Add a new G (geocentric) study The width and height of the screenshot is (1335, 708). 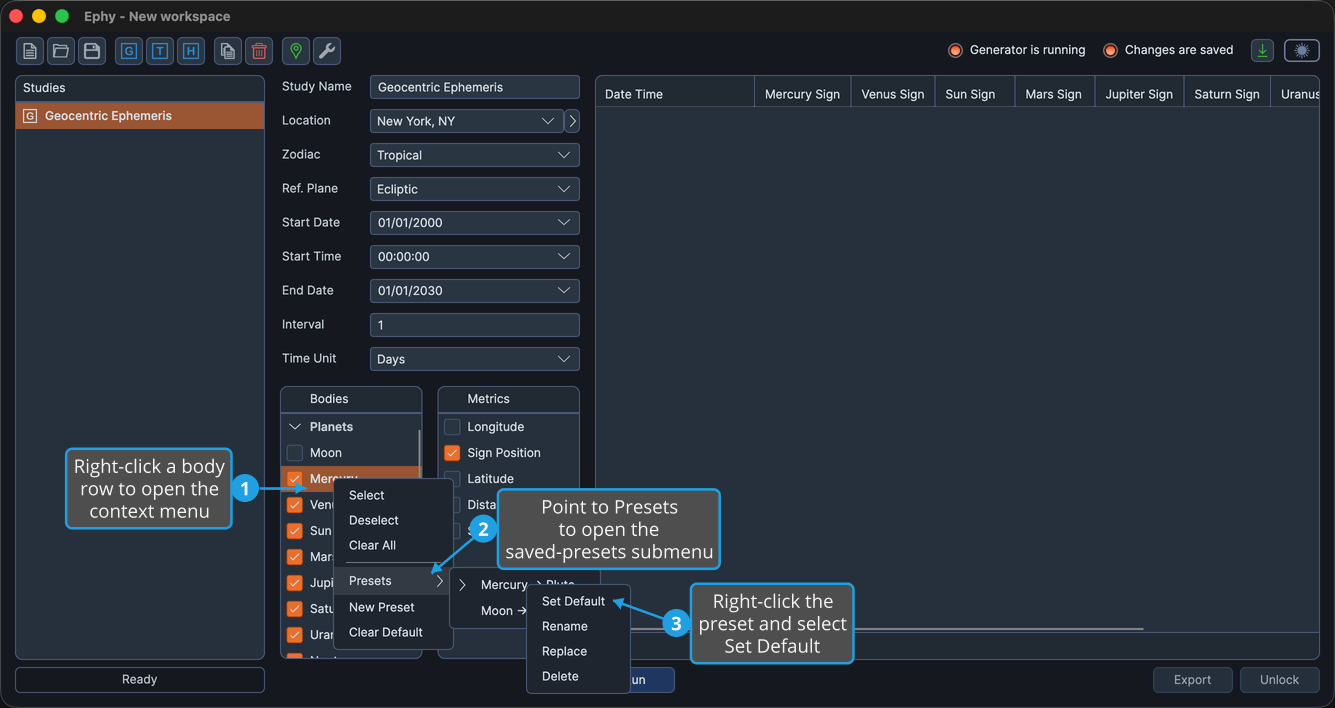(x=129, y=51)
